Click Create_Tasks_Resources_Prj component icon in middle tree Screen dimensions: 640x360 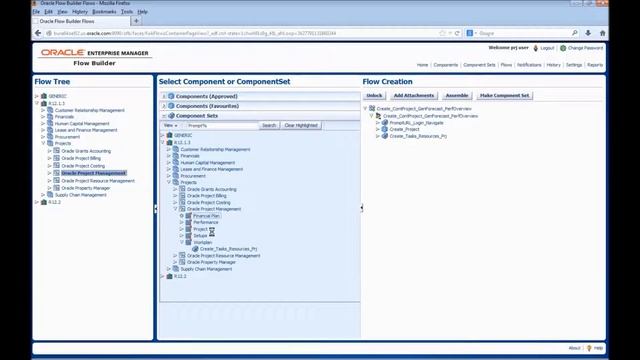(195, 249)
